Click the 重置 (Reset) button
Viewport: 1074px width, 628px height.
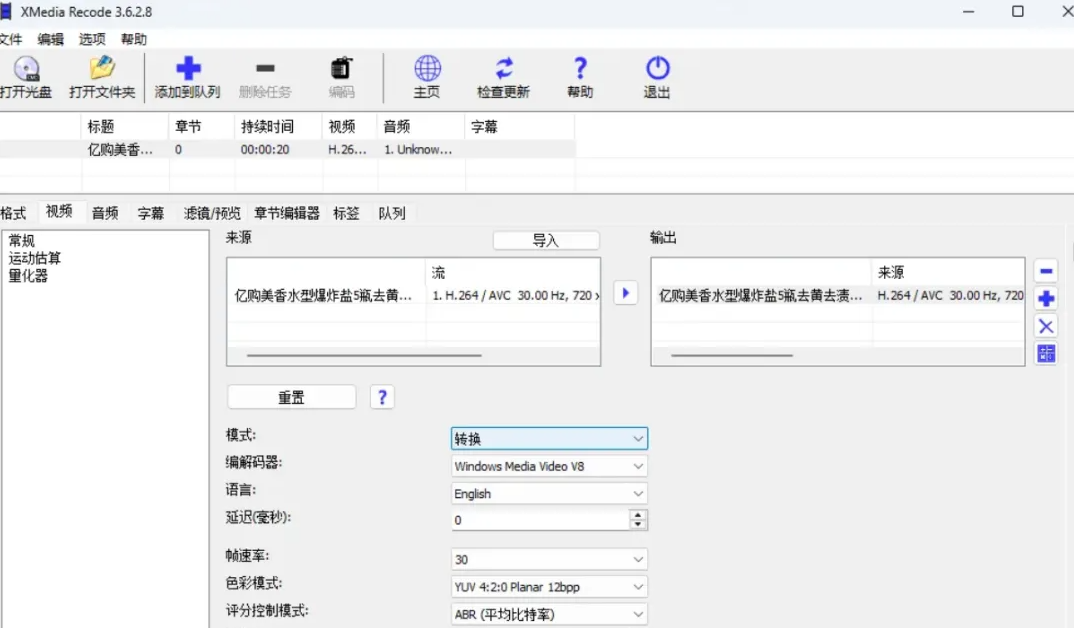[x=291, y=397]
